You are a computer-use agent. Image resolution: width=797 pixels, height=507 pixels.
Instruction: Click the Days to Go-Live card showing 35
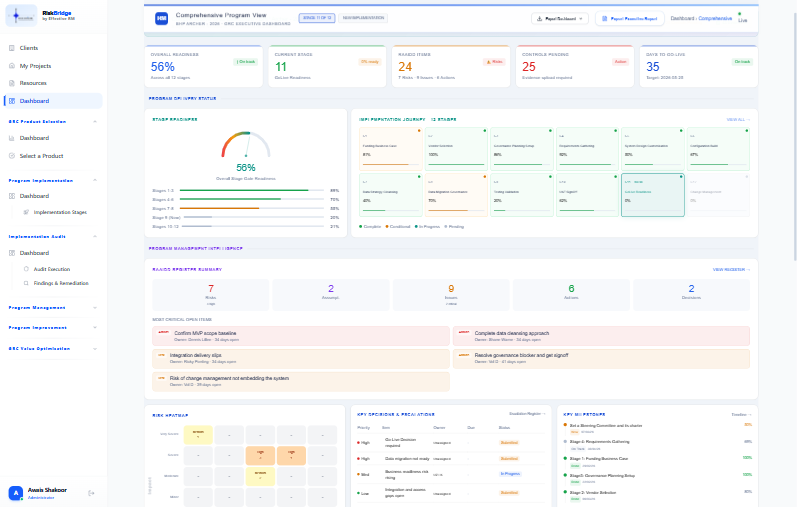tap(698, 66)
